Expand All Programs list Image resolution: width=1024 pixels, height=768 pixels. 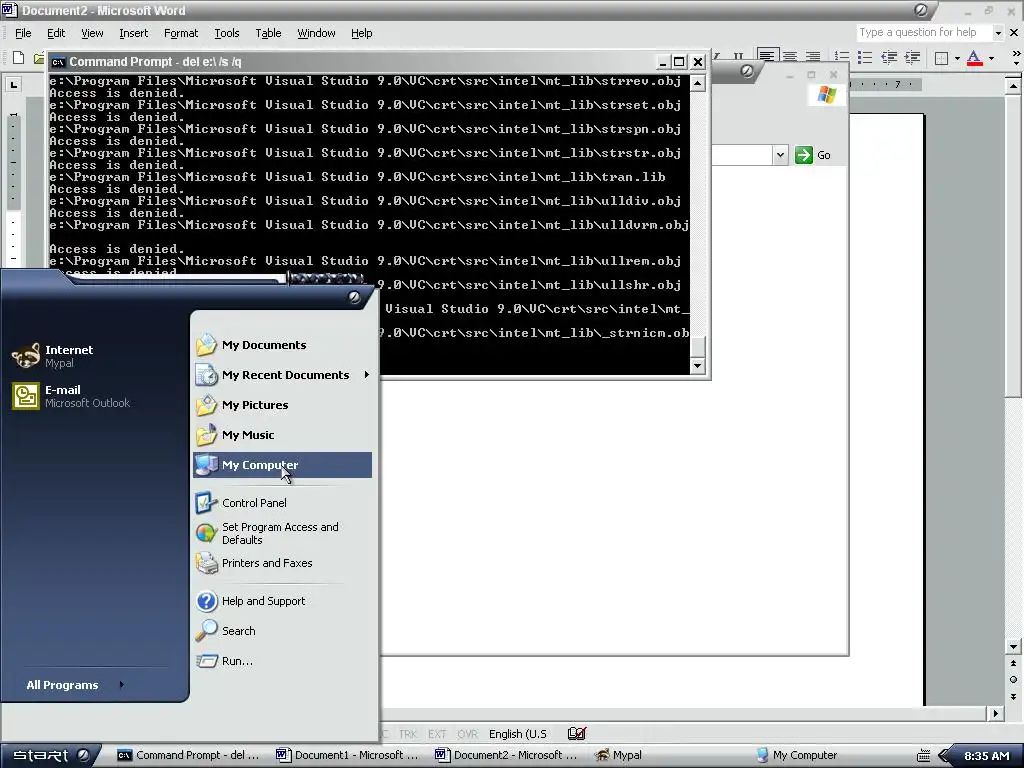75,685
